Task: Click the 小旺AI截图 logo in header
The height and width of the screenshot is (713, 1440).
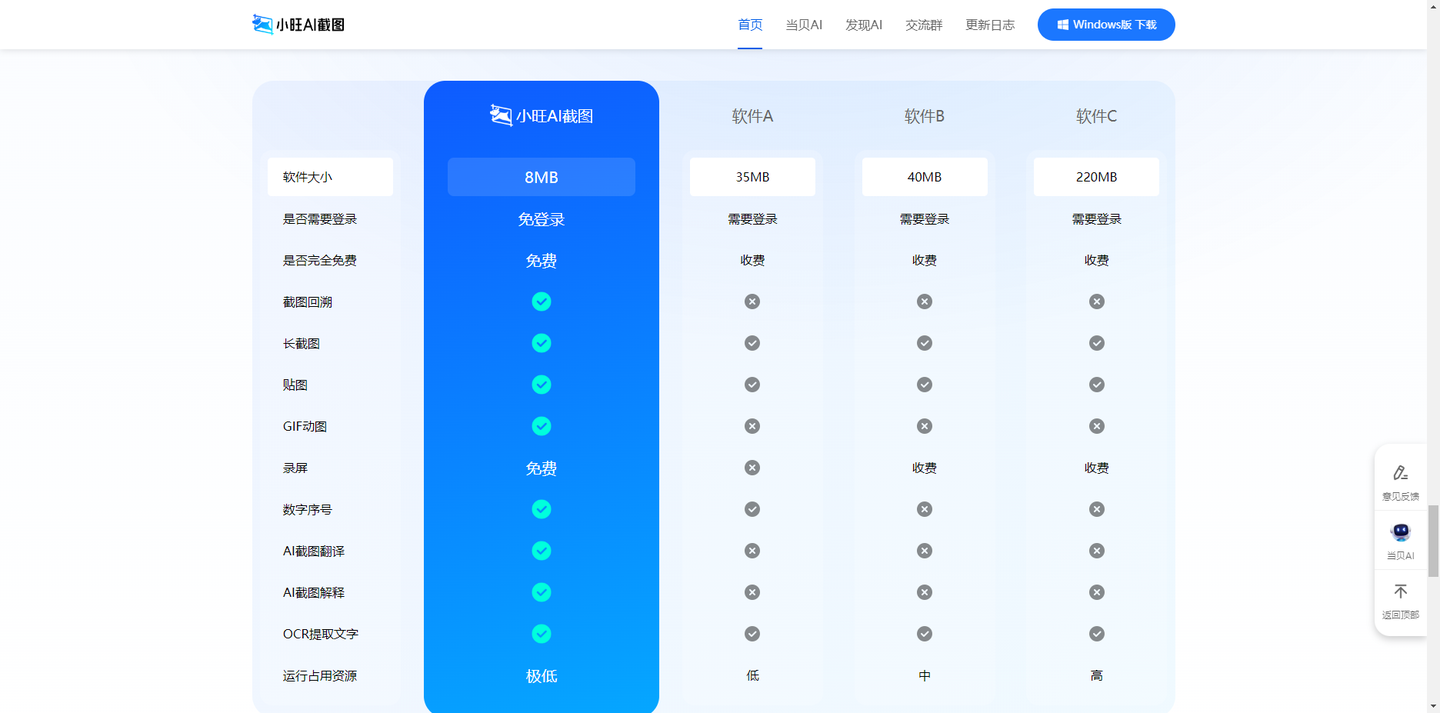Action: [x=298, y=24]
